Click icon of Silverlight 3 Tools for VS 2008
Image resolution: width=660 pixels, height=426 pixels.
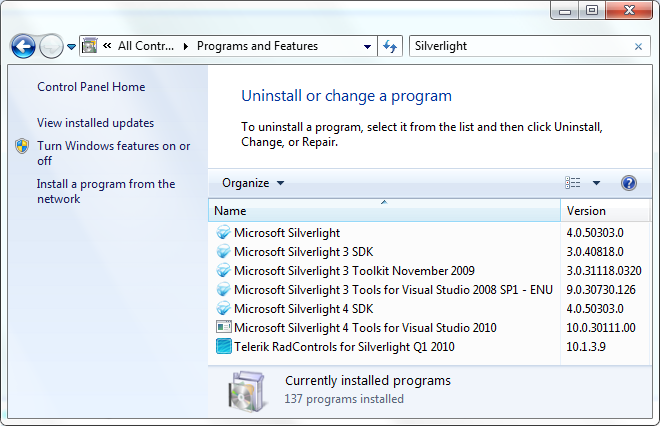223,290
